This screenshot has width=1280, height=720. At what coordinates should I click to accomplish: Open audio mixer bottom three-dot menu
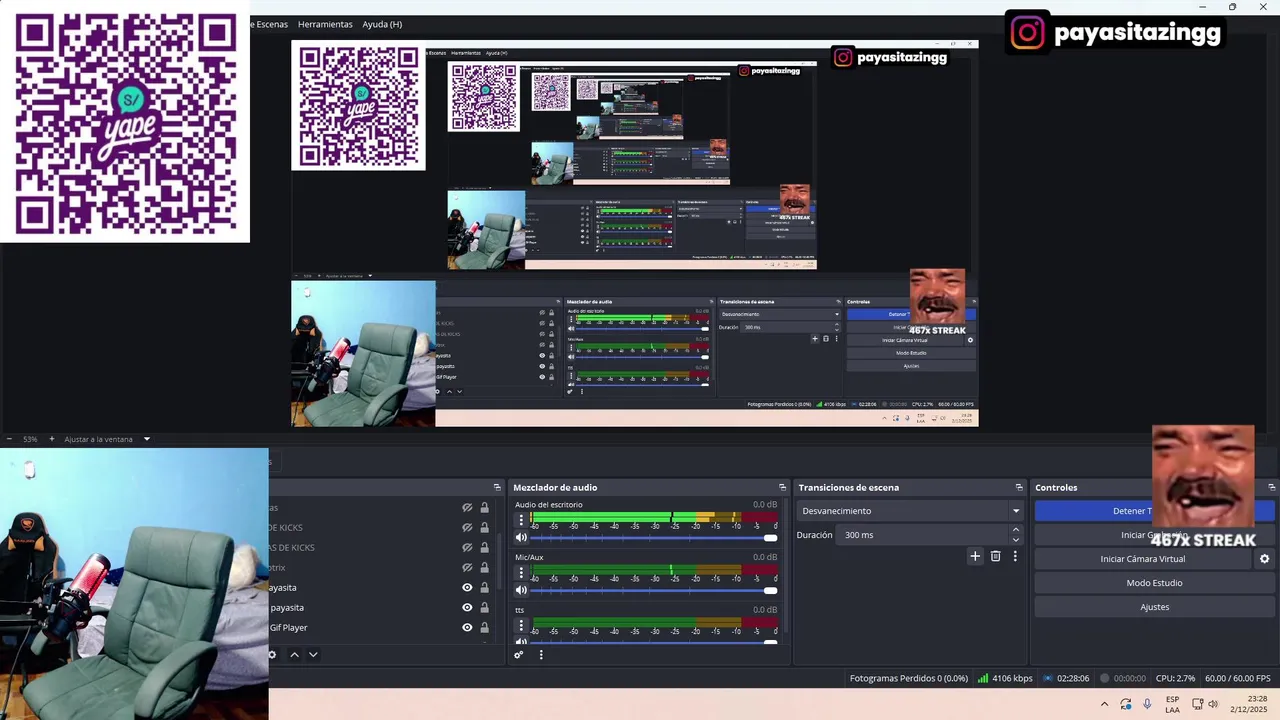(x=541, y=655)
